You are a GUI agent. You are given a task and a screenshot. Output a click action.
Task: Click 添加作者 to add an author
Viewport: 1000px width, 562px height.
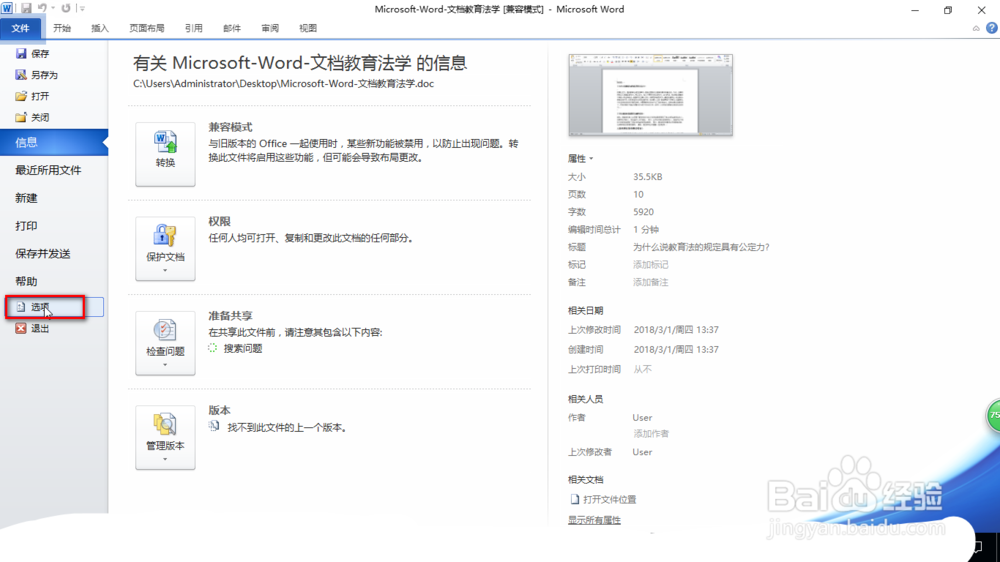coord(651,434)
